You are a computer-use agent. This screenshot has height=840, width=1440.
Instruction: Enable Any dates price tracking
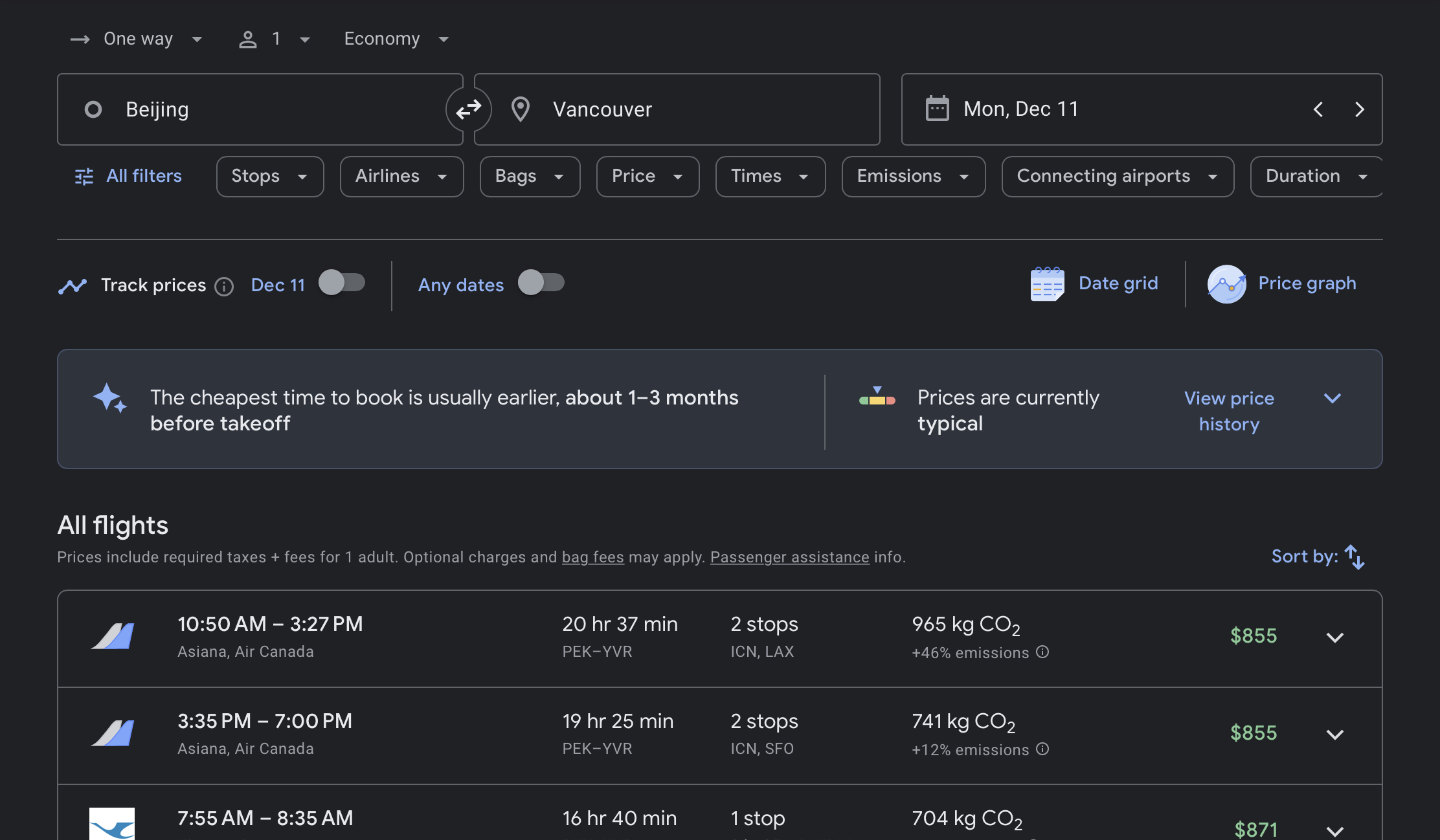click(541, 283)
